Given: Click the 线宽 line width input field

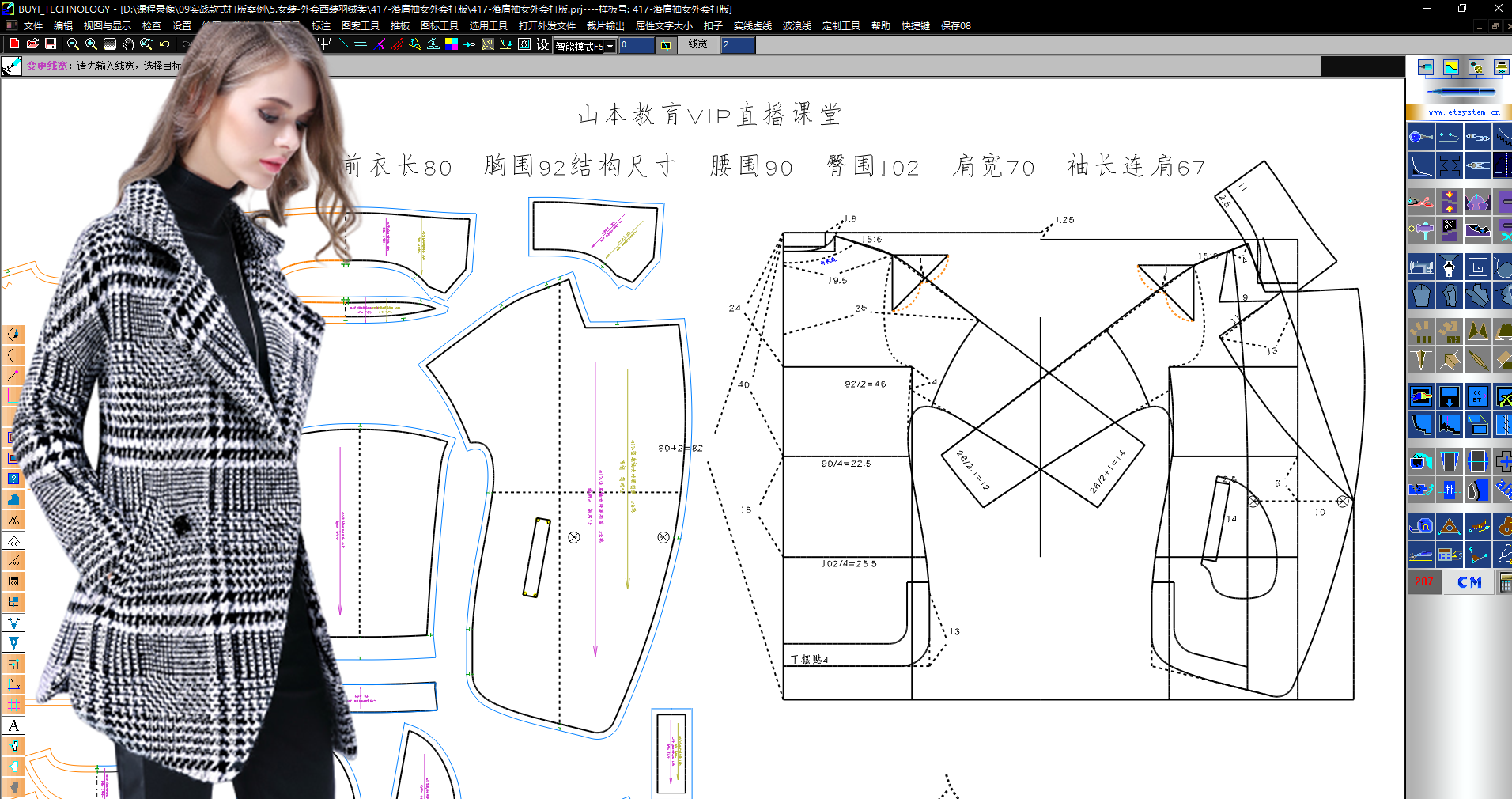Looking at the screenshot, I should coord(738,45).
